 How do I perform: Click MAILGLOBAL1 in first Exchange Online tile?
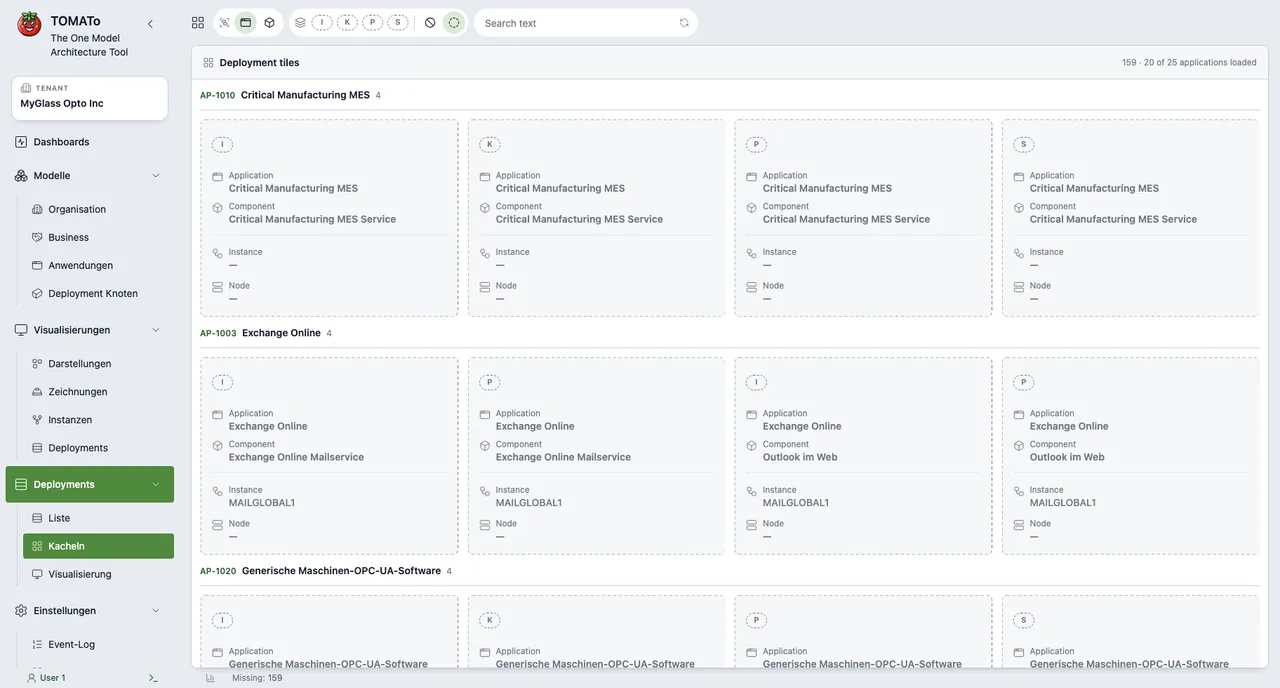[262, 503]
